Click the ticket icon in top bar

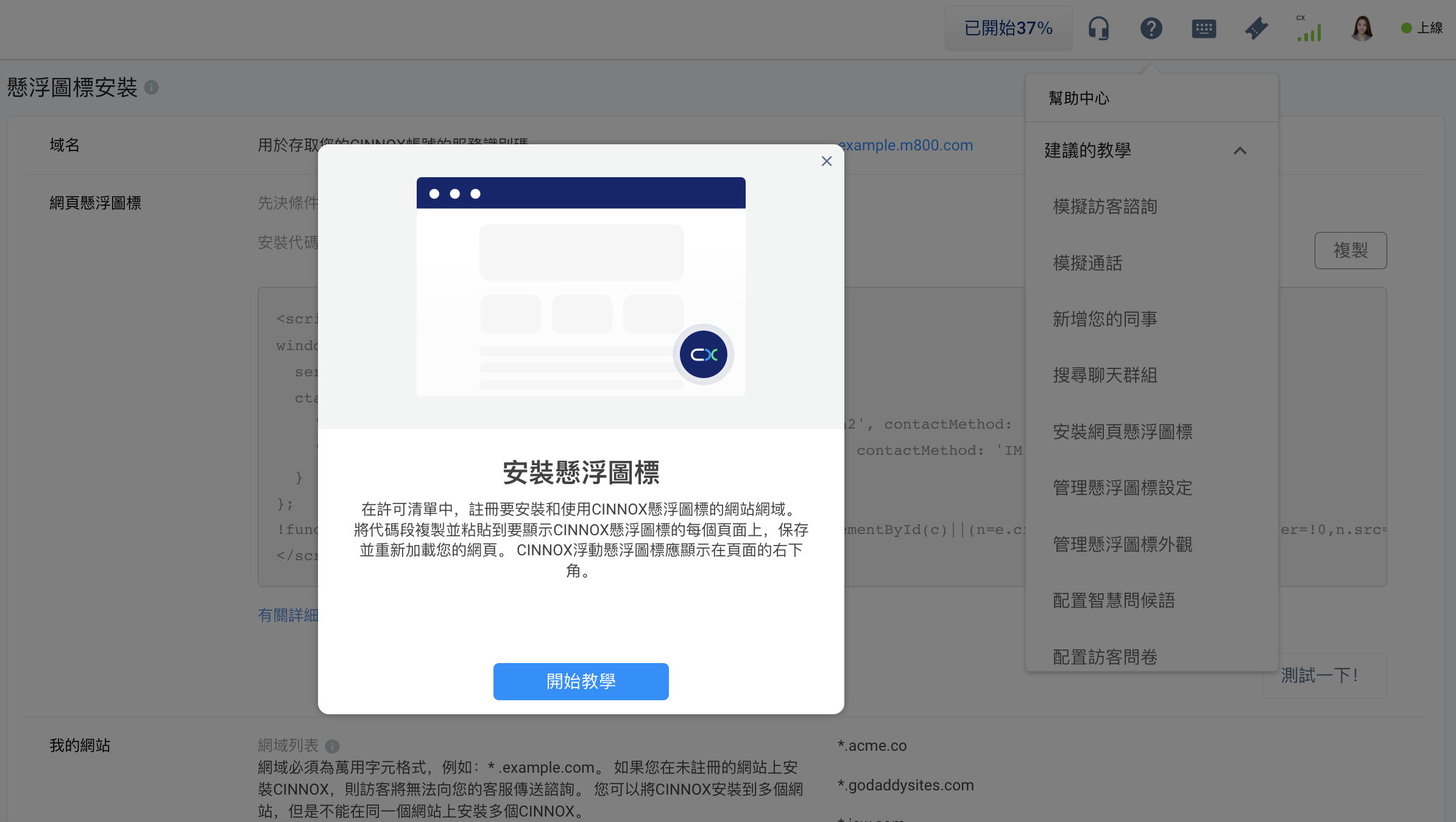pos(1256,28)
